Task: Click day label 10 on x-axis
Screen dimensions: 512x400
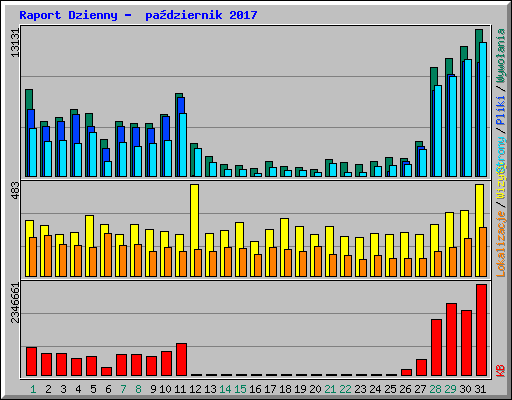Action: [x=165, y=389]
